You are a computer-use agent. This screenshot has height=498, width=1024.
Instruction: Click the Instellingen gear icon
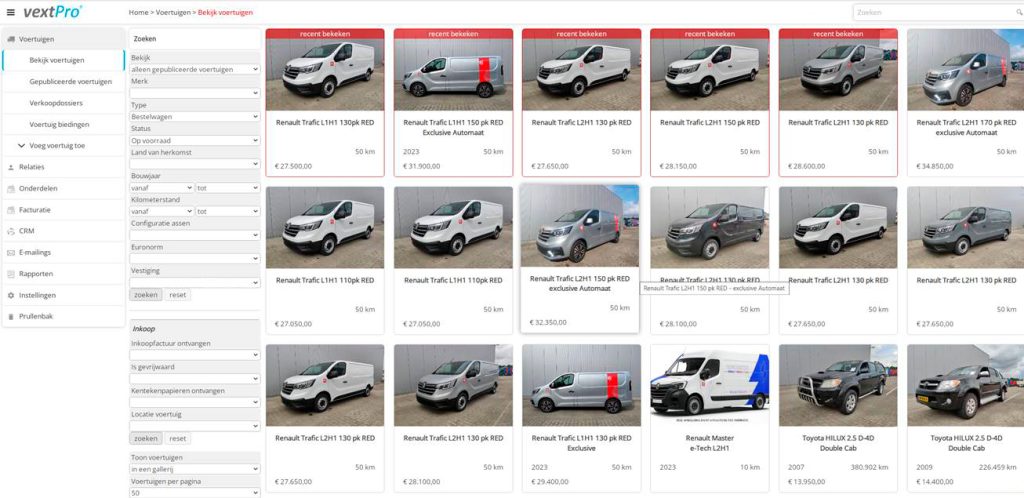point(10,295)
